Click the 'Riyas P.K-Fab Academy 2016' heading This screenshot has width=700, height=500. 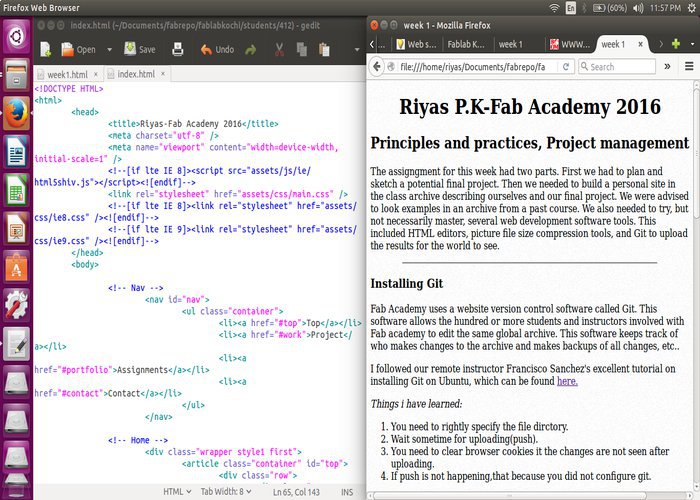click(529, 107)
